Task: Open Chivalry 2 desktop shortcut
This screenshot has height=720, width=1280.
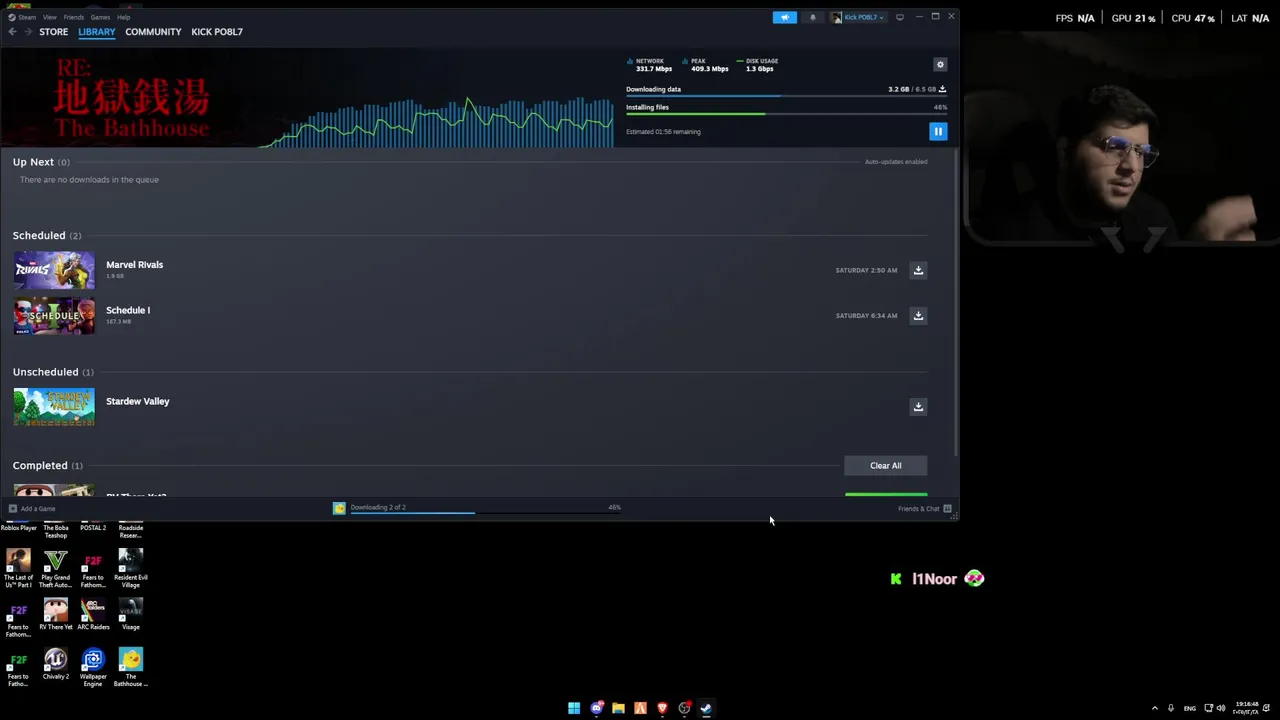Action: coord(56,664)
